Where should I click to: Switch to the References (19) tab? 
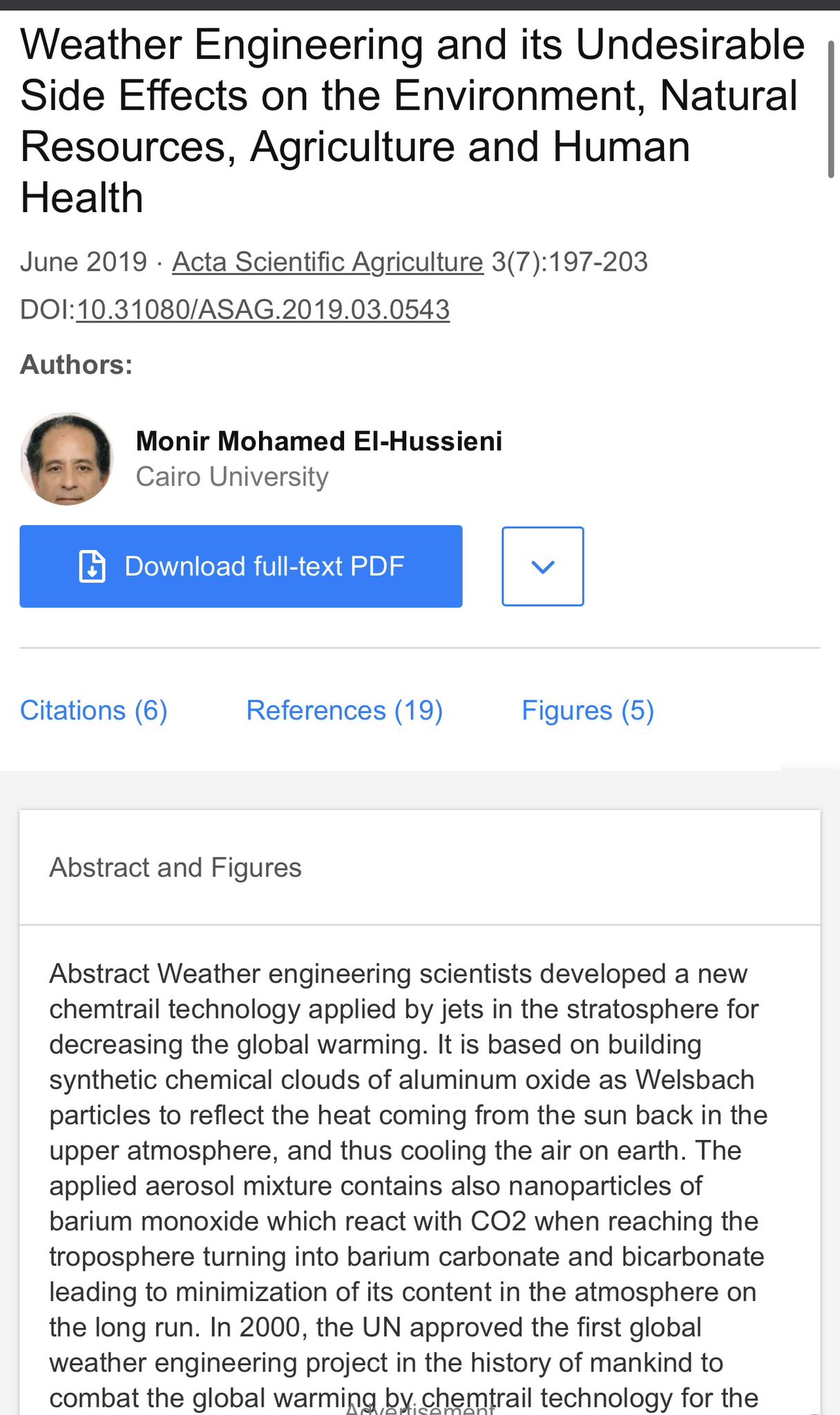(344, 710)
